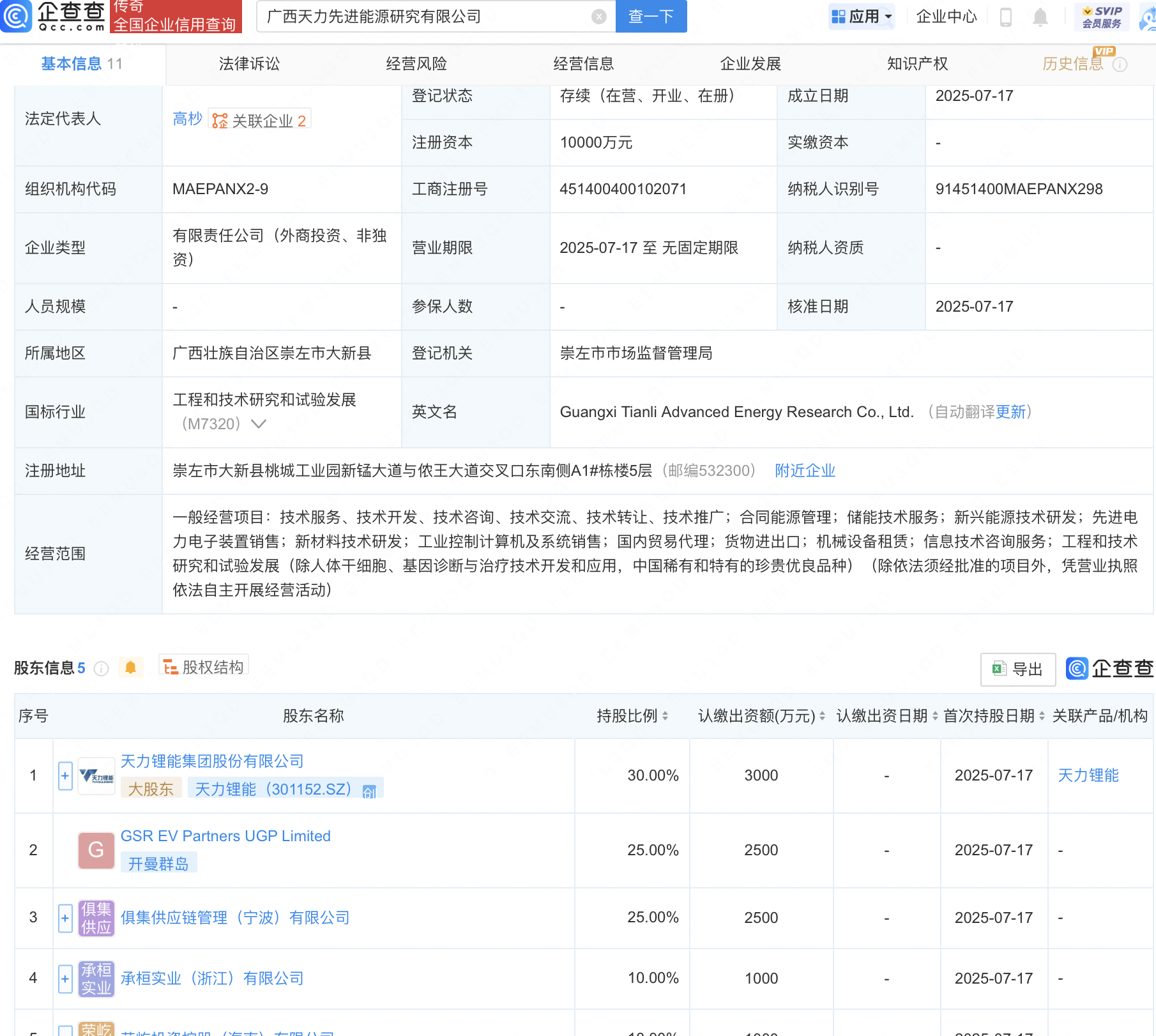Open GSR EV Partners UGP Limited link
1156x1036 pixels.
pyautogui.click(x=225, y=835)
